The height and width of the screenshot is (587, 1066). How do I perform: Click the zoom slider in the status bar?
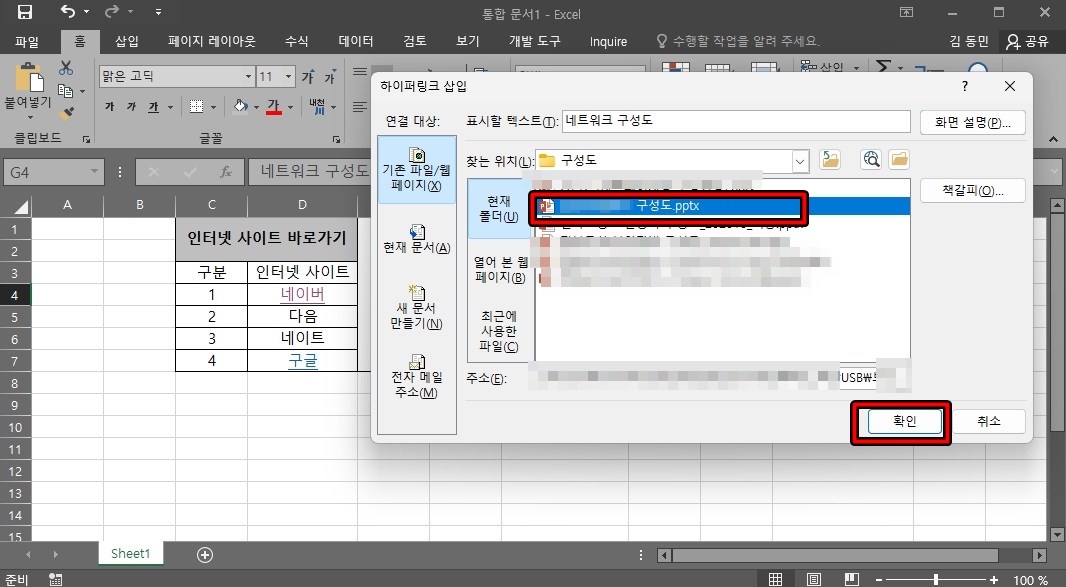tap(936, 580)
